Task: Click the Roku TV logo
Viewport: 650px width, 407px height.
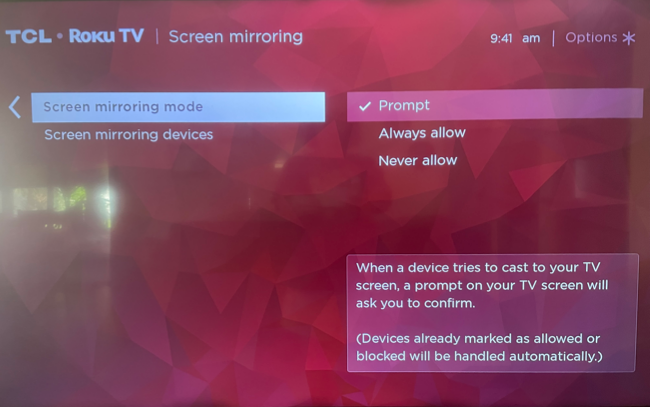Action: pos(107,36)
